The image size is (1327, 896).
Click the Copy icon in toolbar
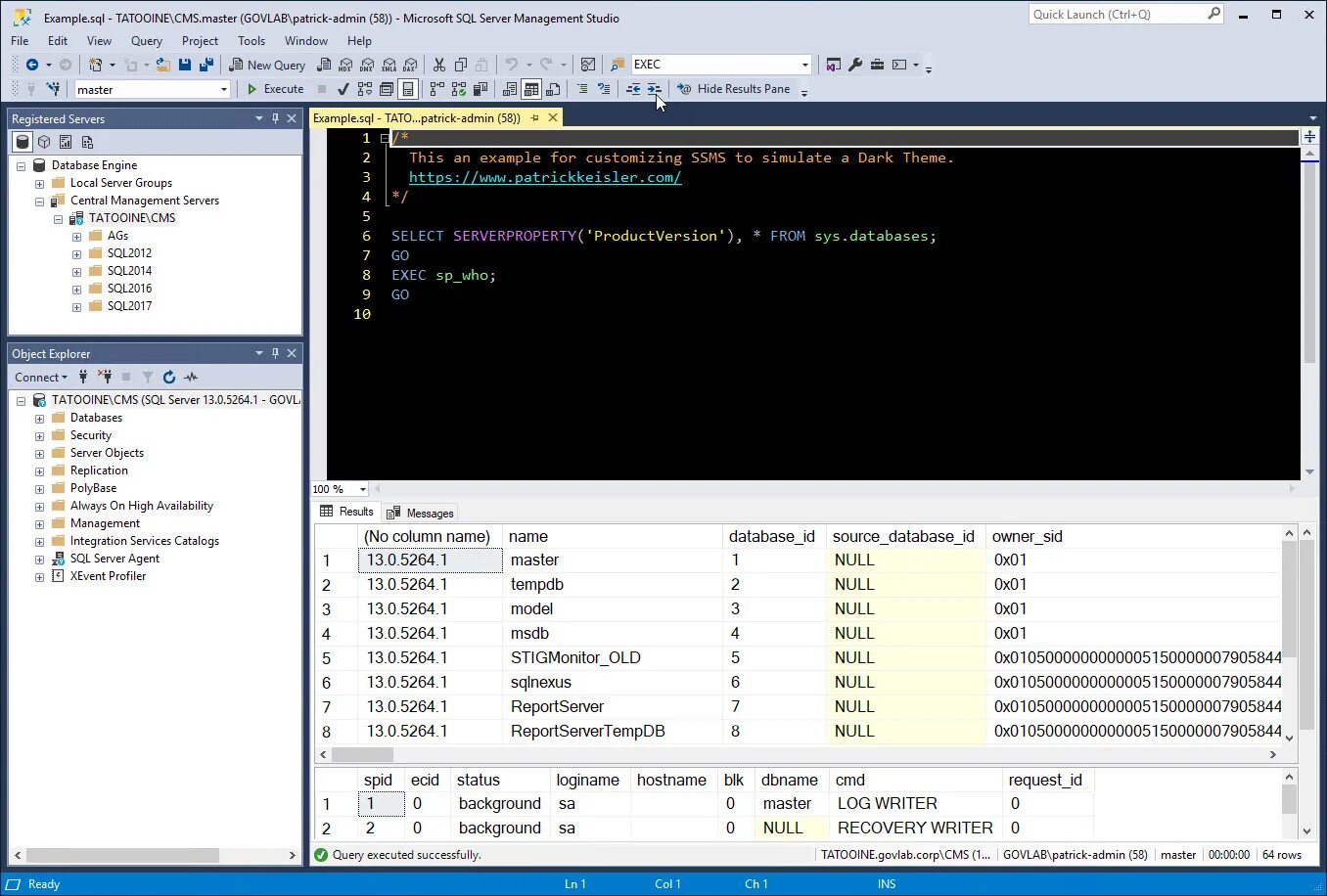pyautogui.click(x=461, y=65)
